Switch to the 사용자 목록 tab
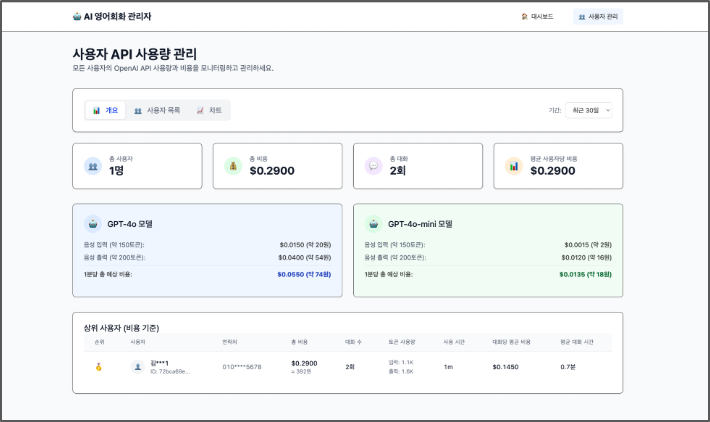This screenshot has height=422, width=710. click(157, 110)
